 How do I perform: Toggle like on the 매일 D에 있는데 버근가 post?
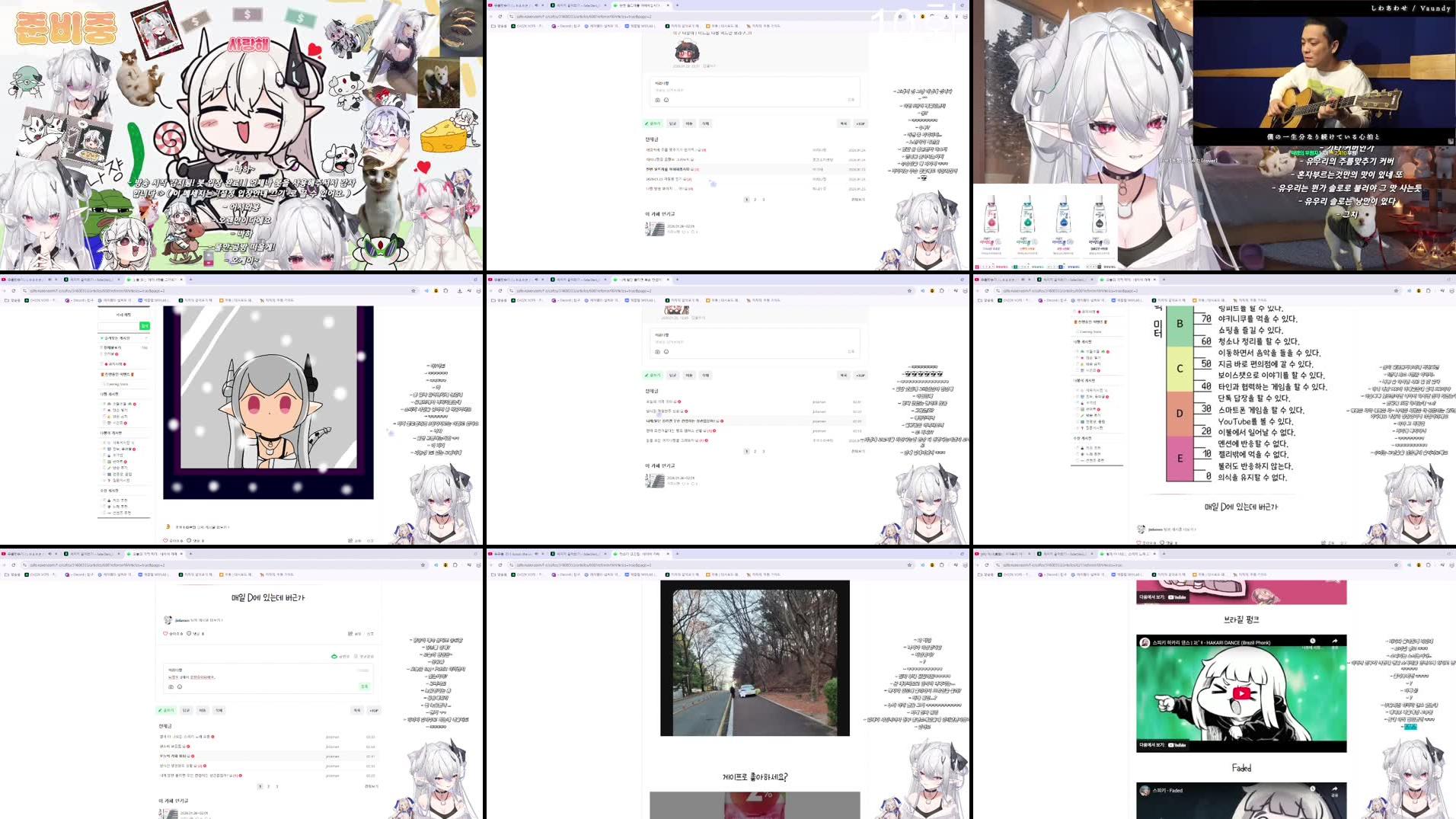(x=166, y=634)
